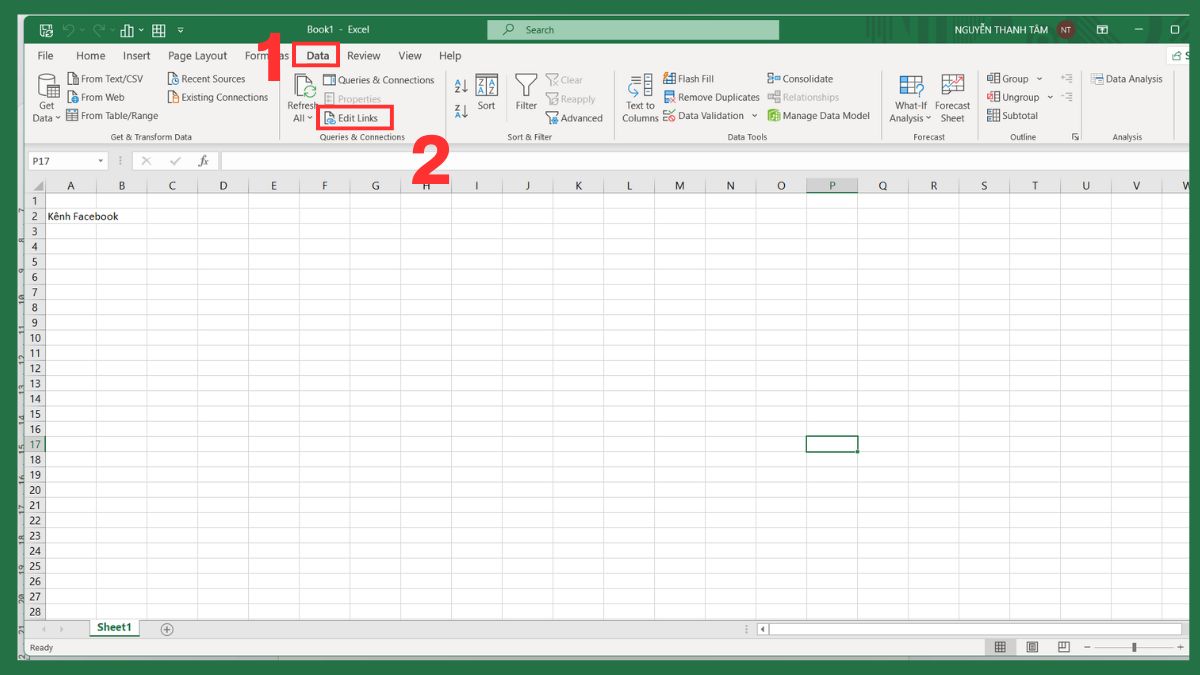This screenshot has width=1200, height=675.
Task: Expand Group dropdown arrow
Action: (x=1040, y=79)
